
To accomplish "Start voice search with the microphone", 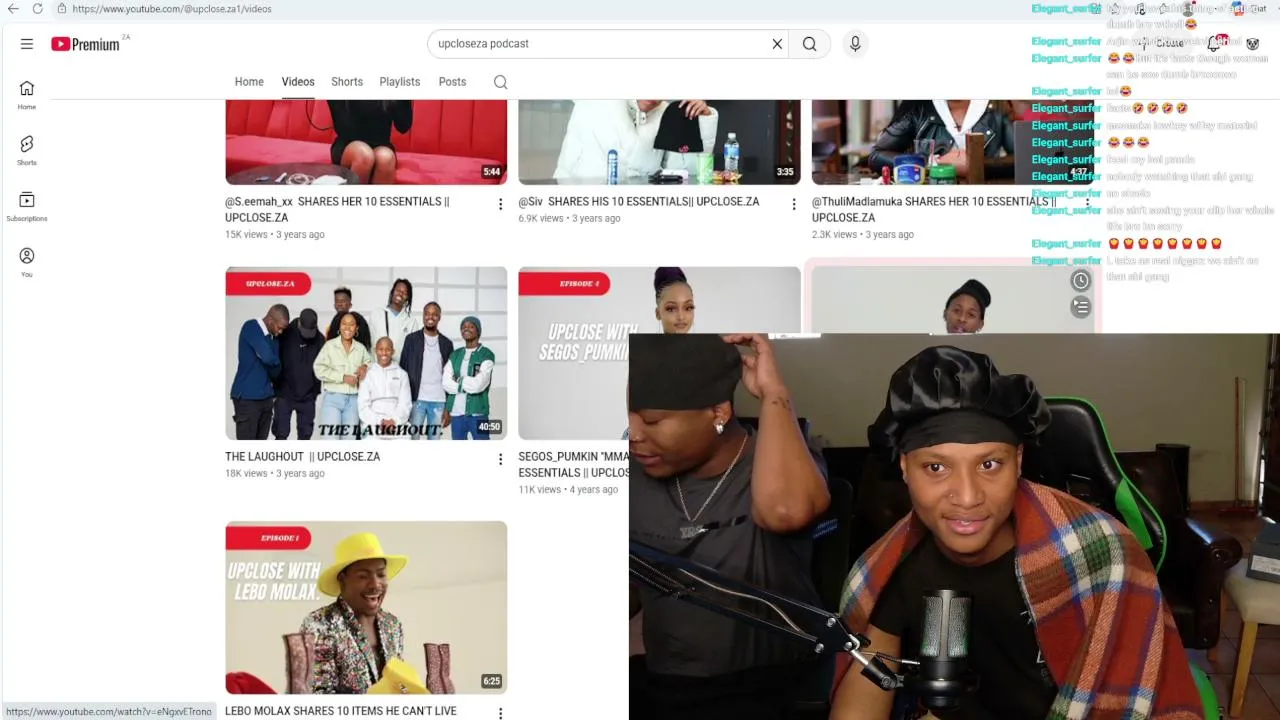I will click(855, 44).
